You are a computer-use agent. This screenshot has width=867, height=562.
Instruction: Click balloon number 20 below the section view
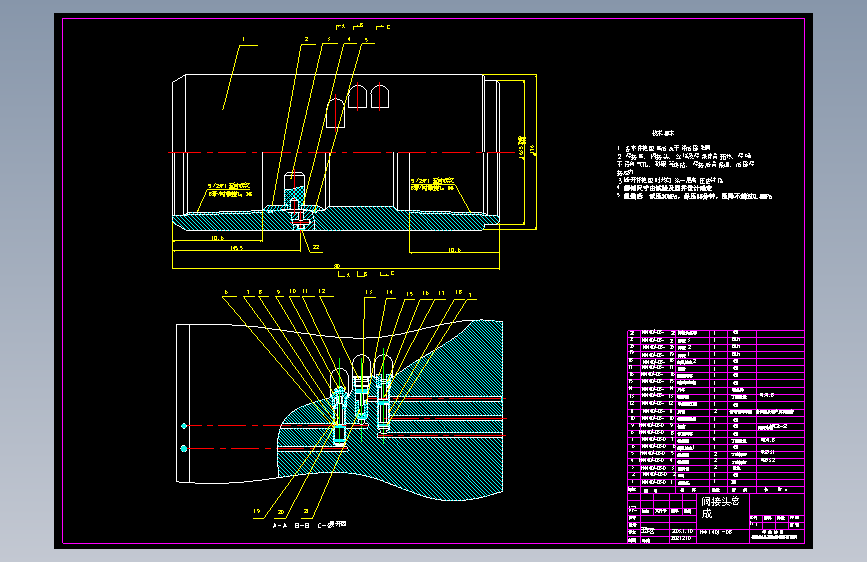coord(281,512)
